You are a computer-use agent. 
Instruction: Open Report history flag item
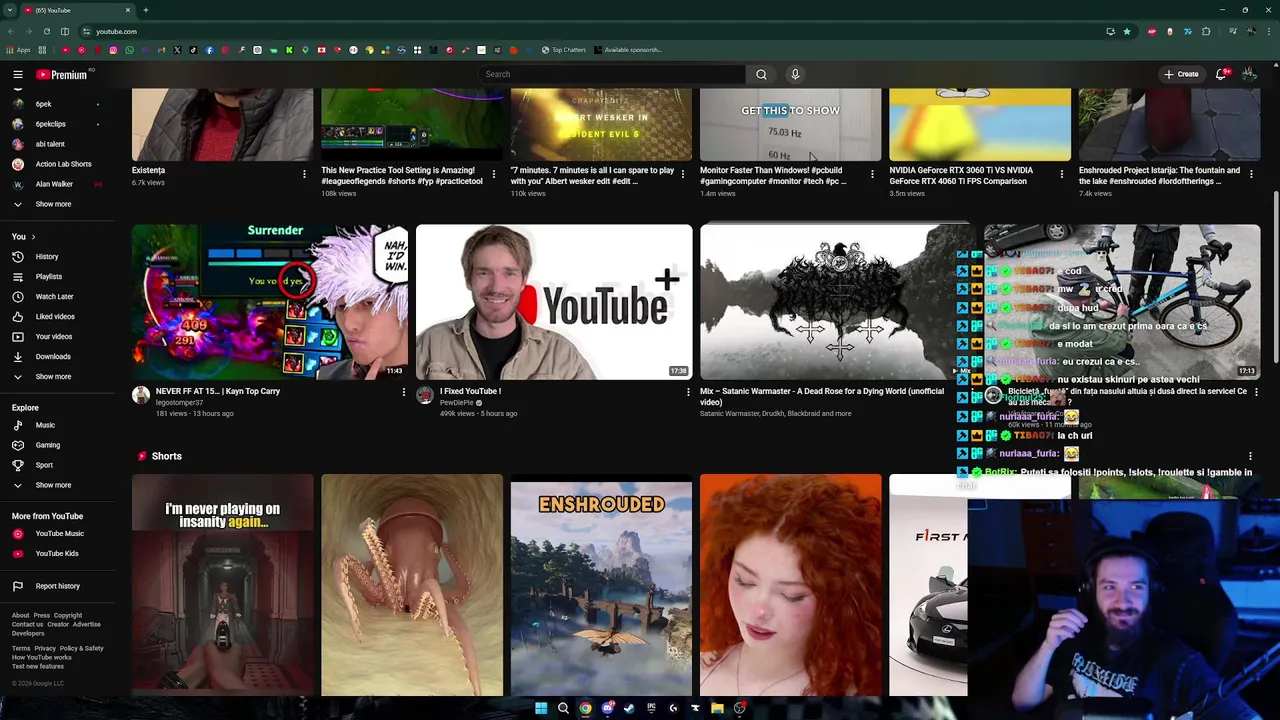pyautogui.click(x=57, y=586)
